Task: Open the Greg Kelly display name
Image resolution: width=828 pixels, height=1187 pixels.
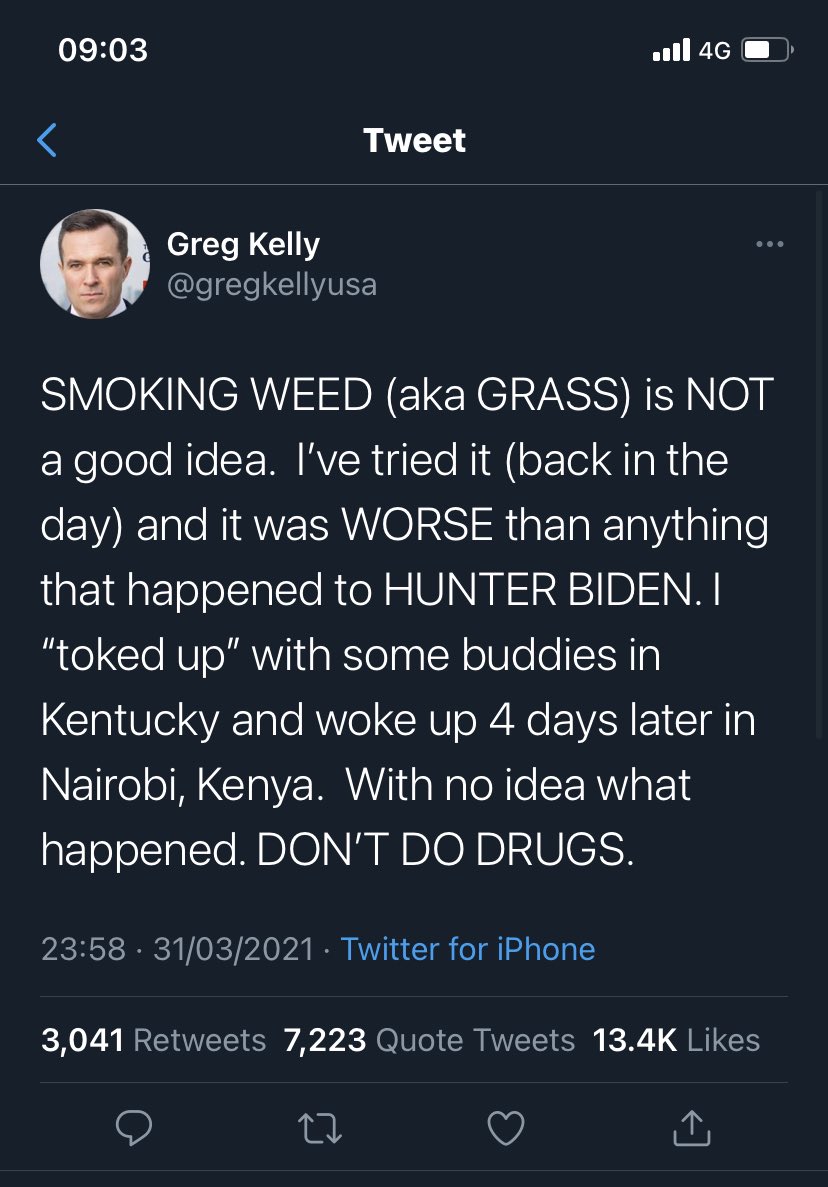Action: tap(243, 244)
